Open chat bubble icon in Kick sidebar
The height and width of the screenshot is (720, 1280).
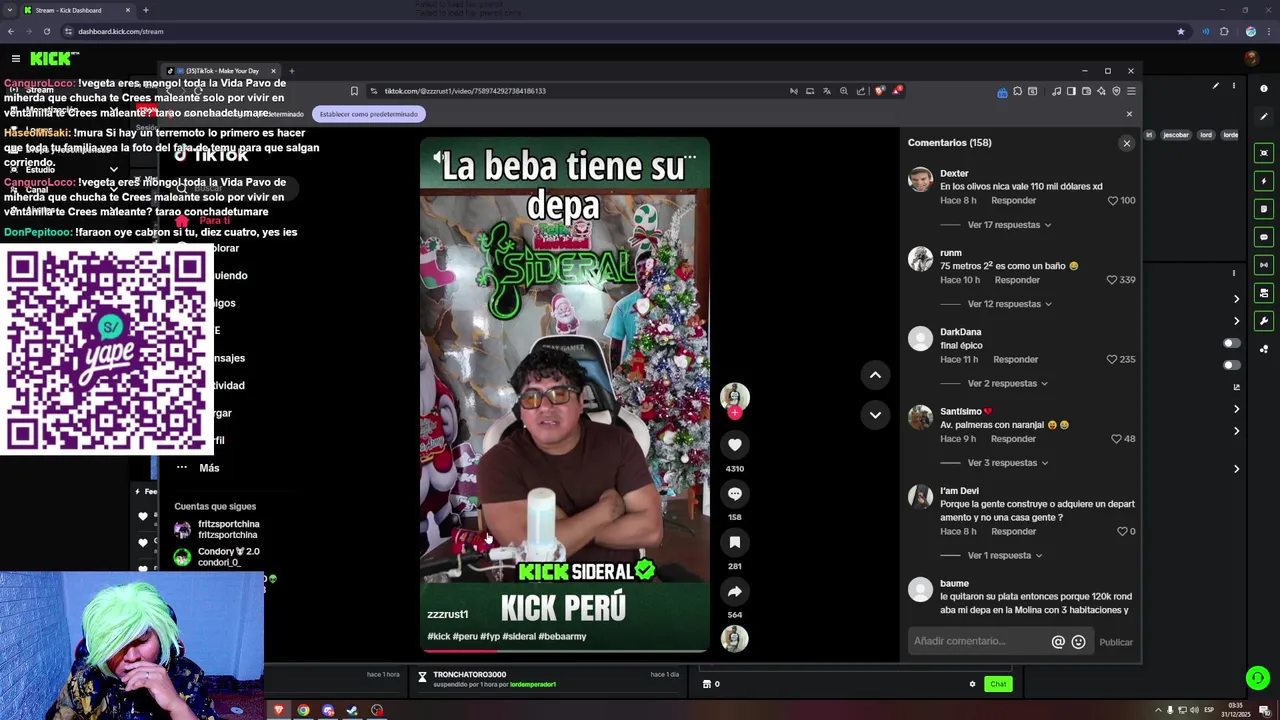1264,237
